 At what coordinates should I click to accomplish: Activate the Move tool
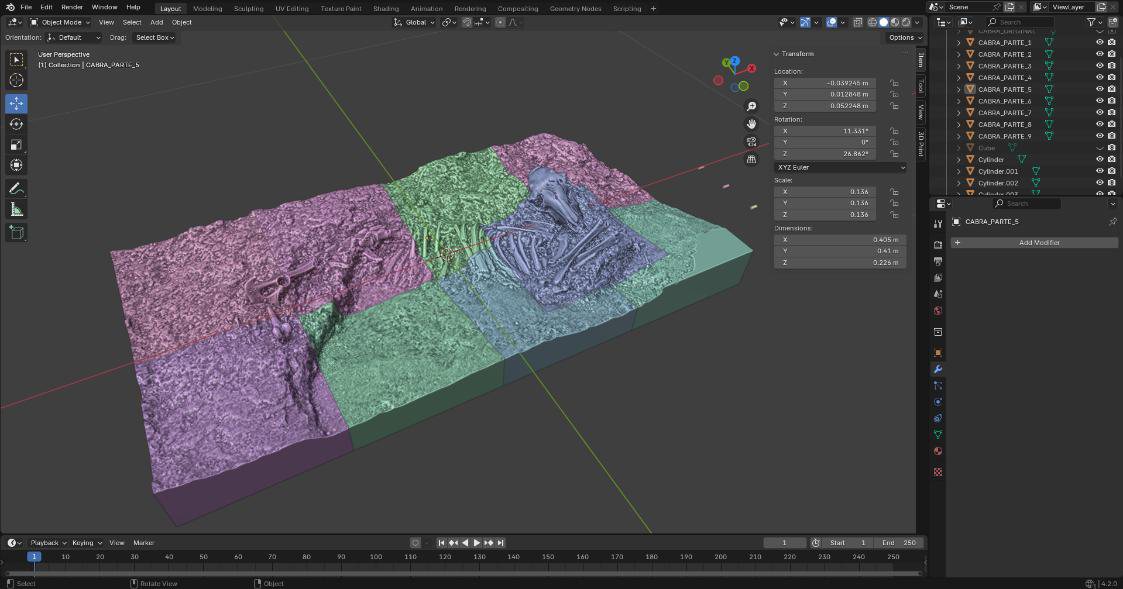click(16, 103)
